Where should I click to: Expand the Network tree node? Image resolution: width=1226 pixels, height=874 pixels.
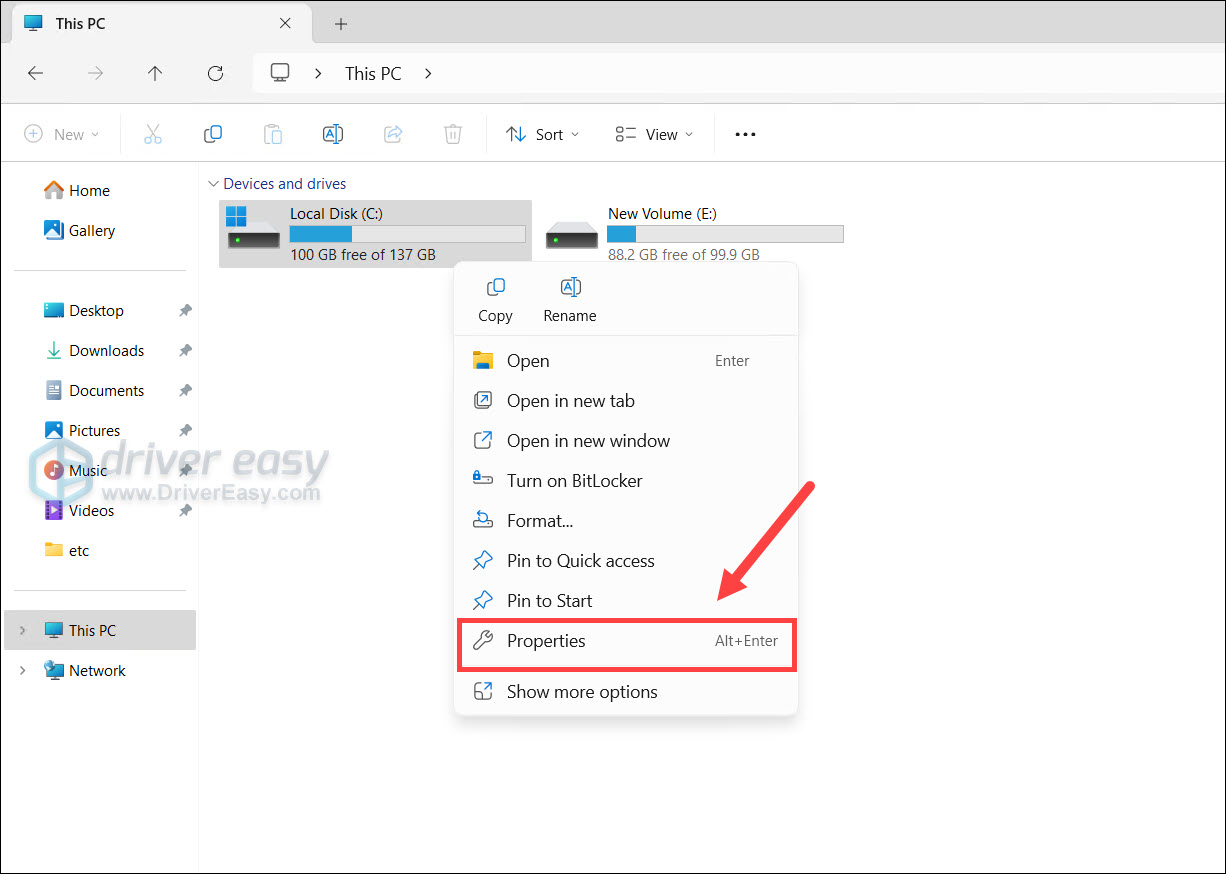tap(22, 671)
